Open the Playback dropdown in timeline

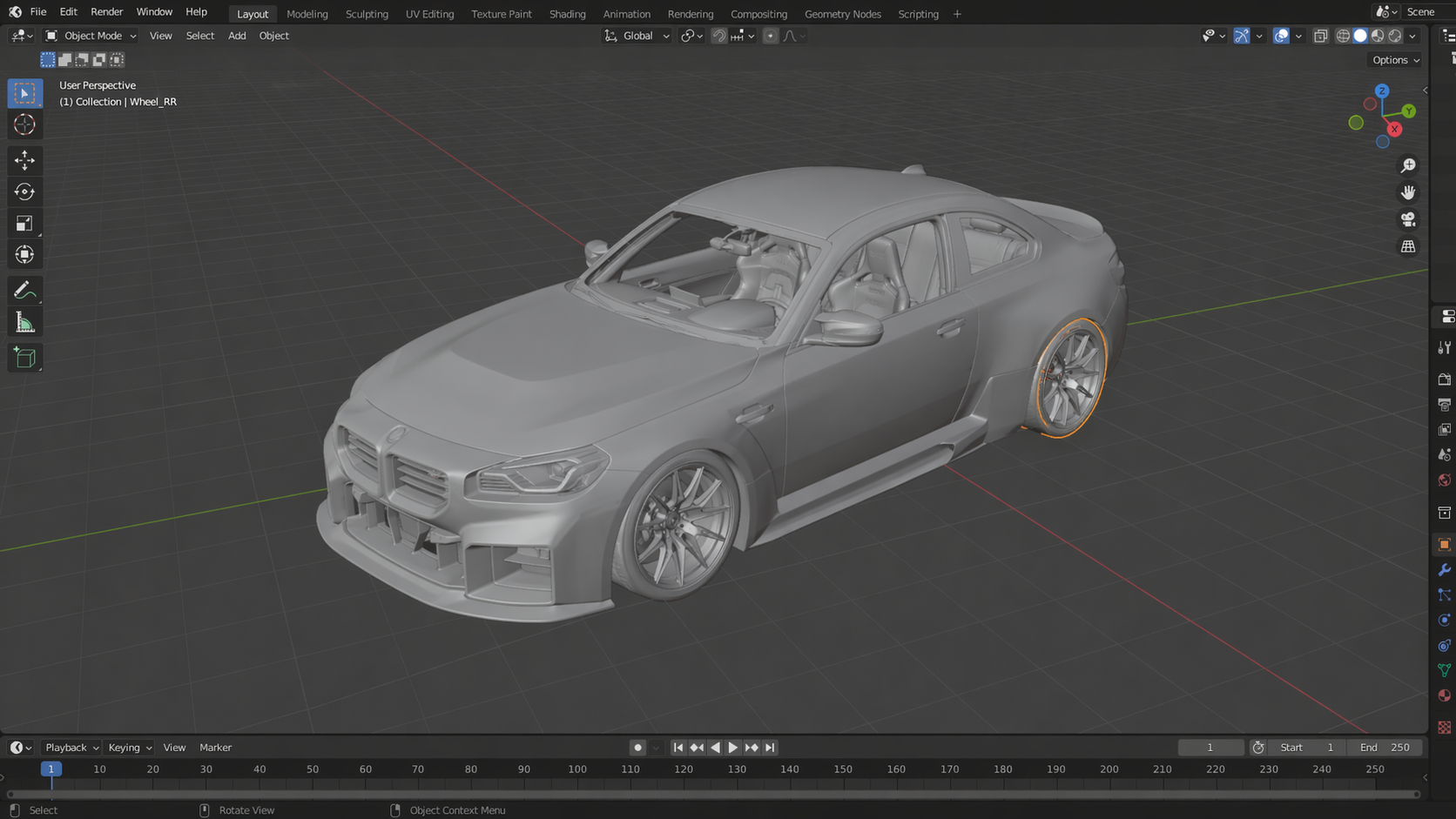[71, 748]
